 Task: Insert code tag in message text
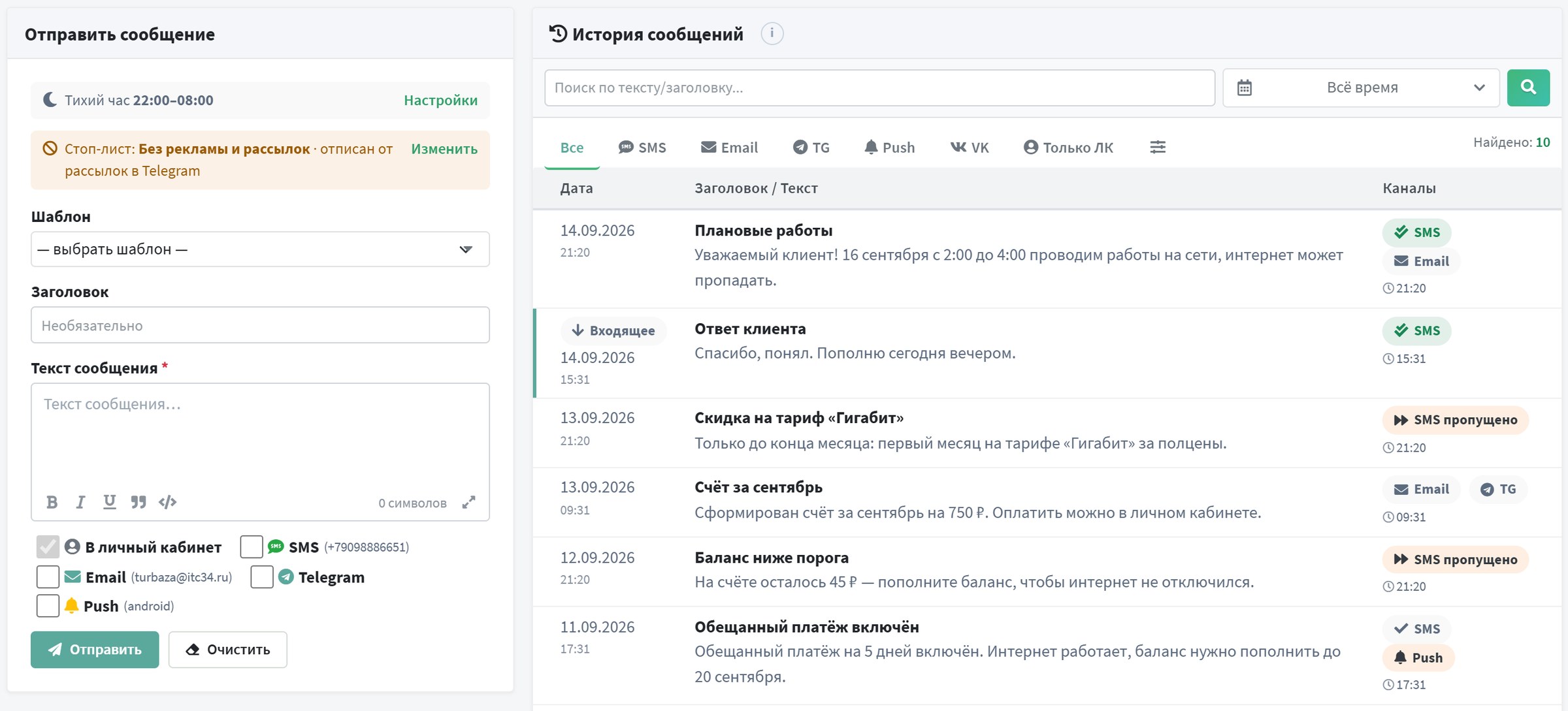(167, 502)
